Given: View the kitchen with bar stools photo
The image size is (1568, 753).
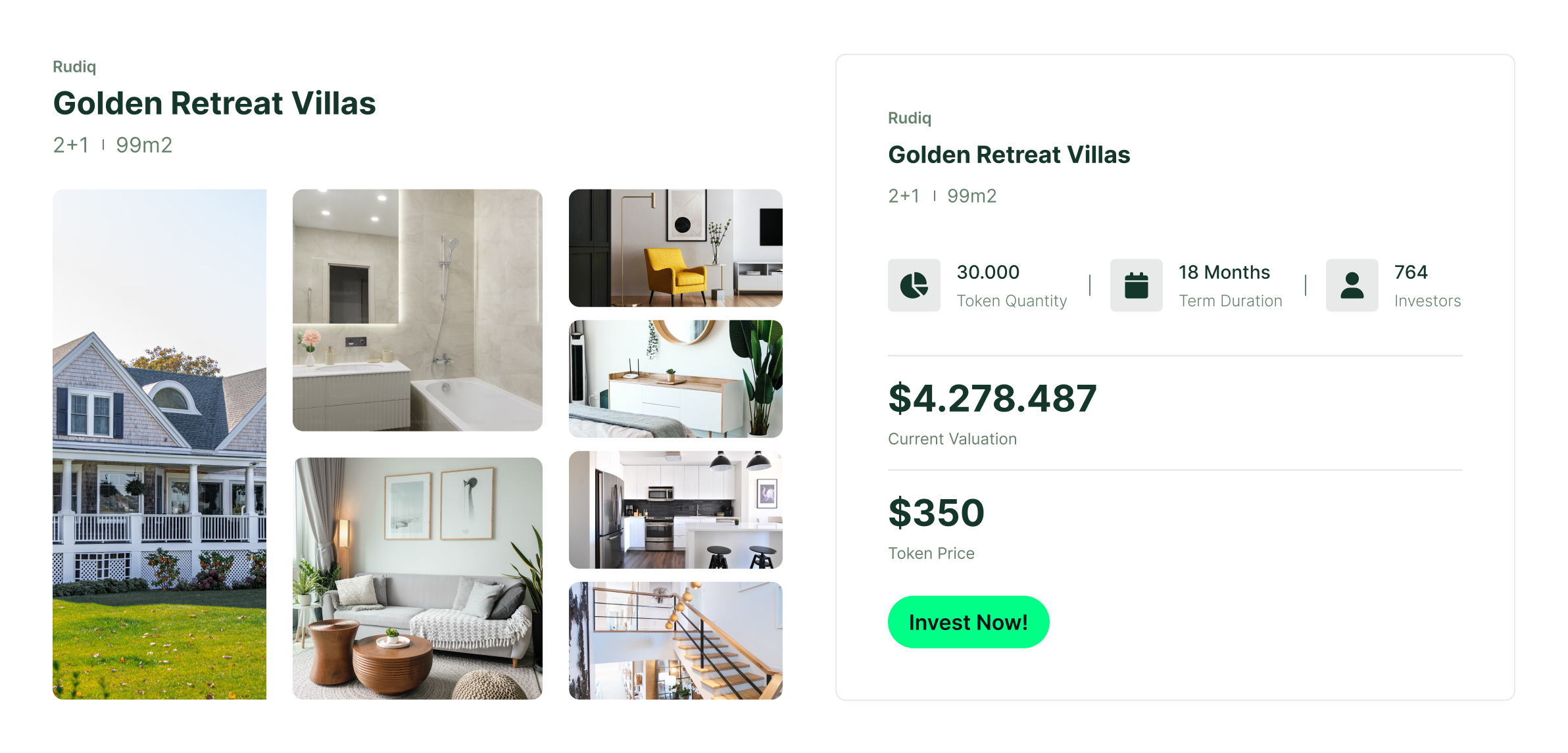Looking at the screenshot, I should pyautogui.click(x=675, y=510).
